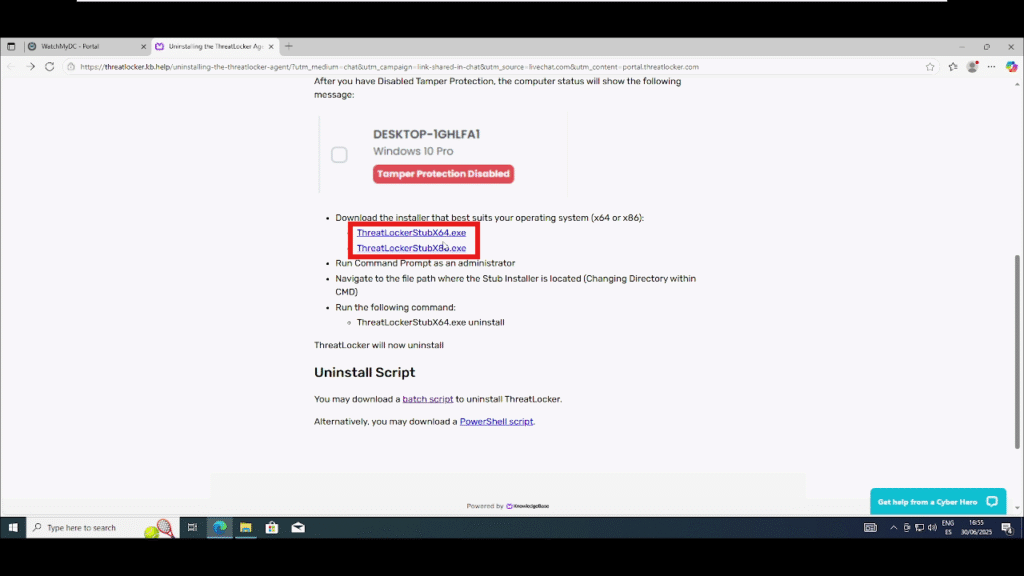
Task: Show hidden system tray icons
Action: pos(893,528)
